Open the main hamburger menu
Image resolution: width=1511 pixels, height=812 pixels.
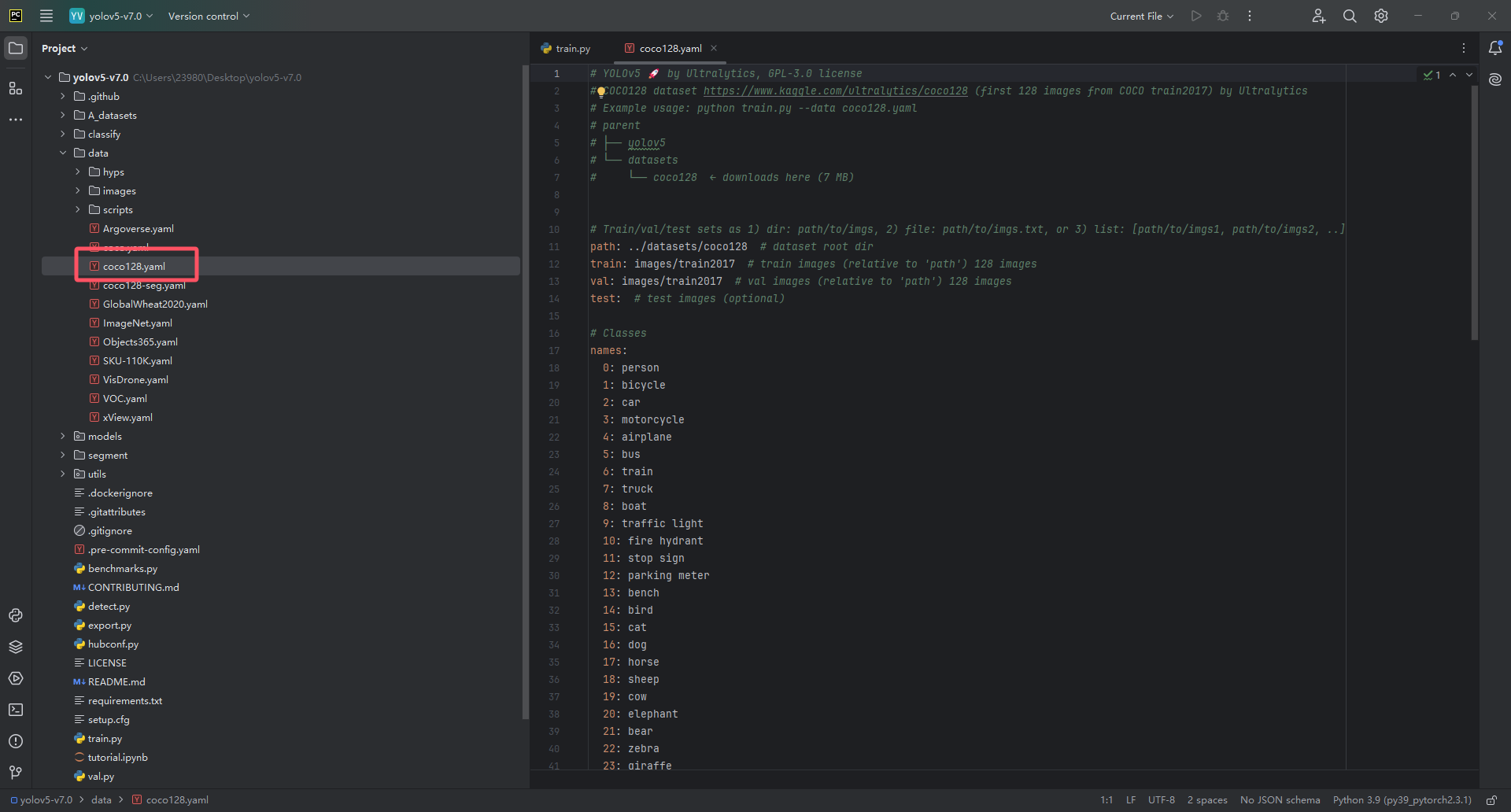pos(46,16)
